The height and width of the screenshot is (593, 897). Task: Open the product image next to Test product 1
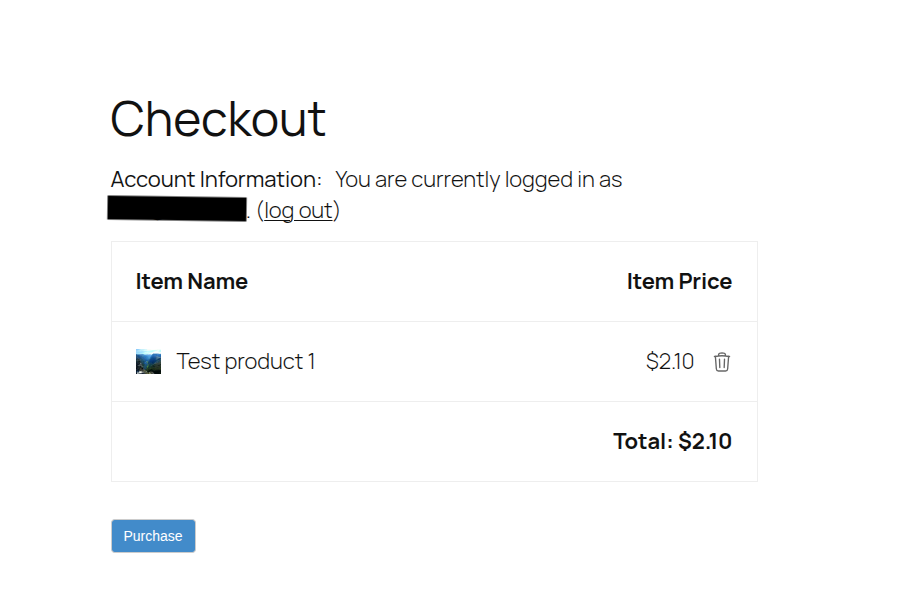pyautogui.click(x=148, y=361)
